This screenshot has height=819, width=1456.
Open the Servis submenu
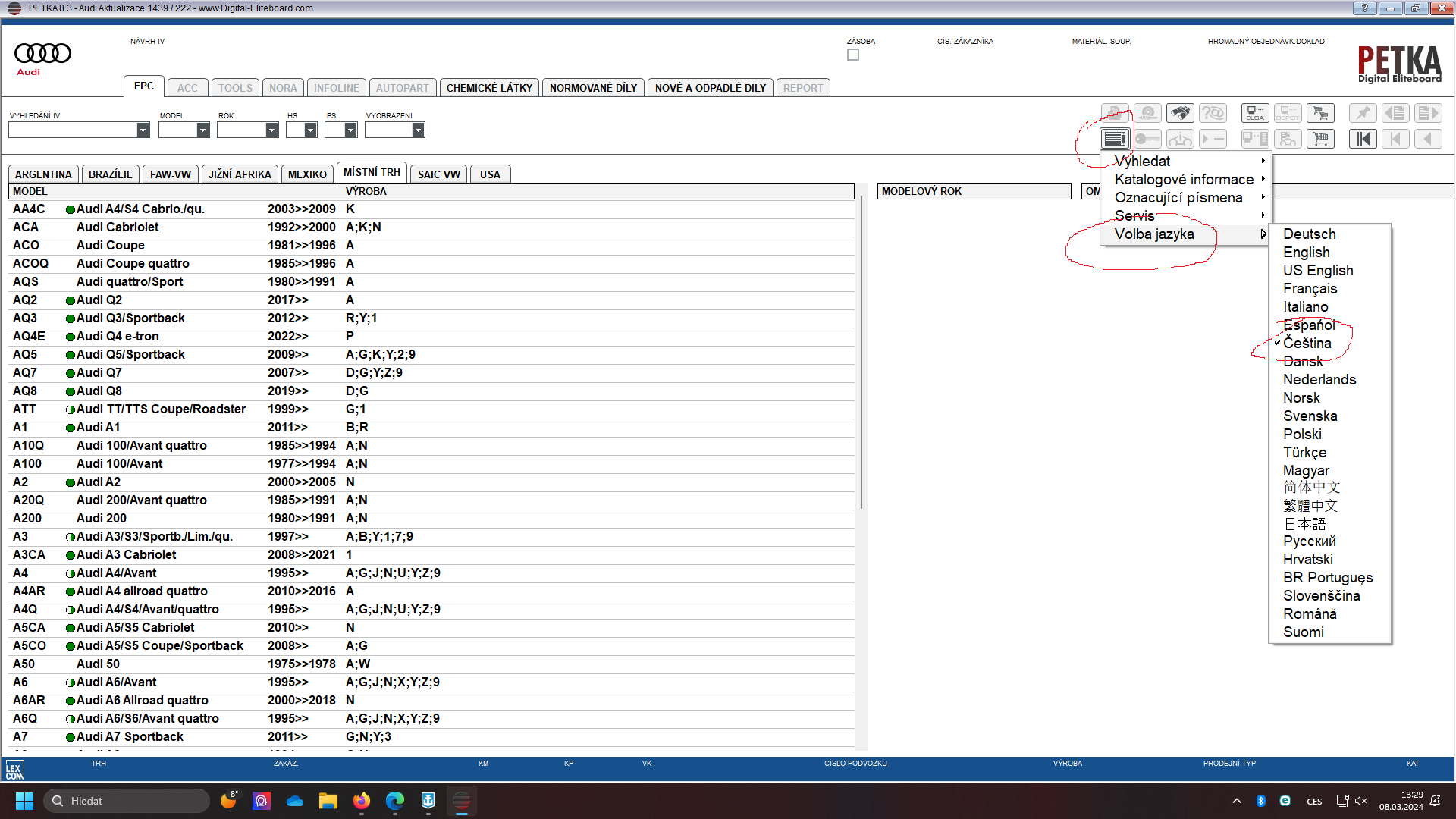click(x=1186, y=215)
